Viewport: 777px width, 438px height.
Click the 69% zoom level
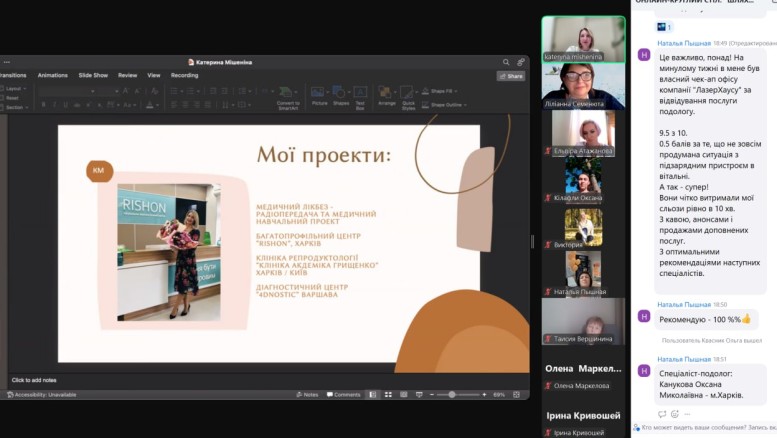(x=499, y=394)
